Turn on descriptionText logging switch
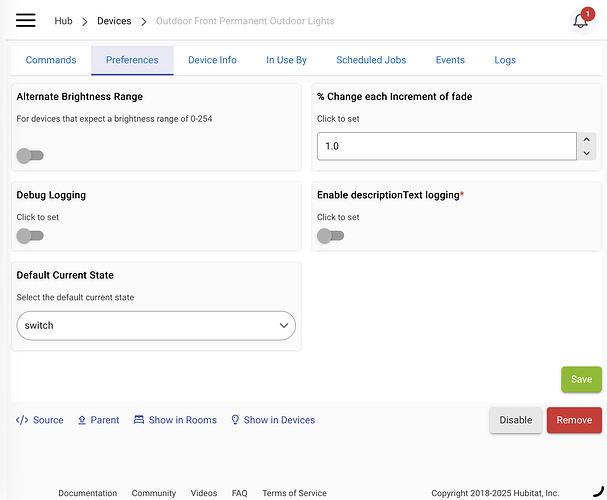607x500 pixels. click(330, 236)
